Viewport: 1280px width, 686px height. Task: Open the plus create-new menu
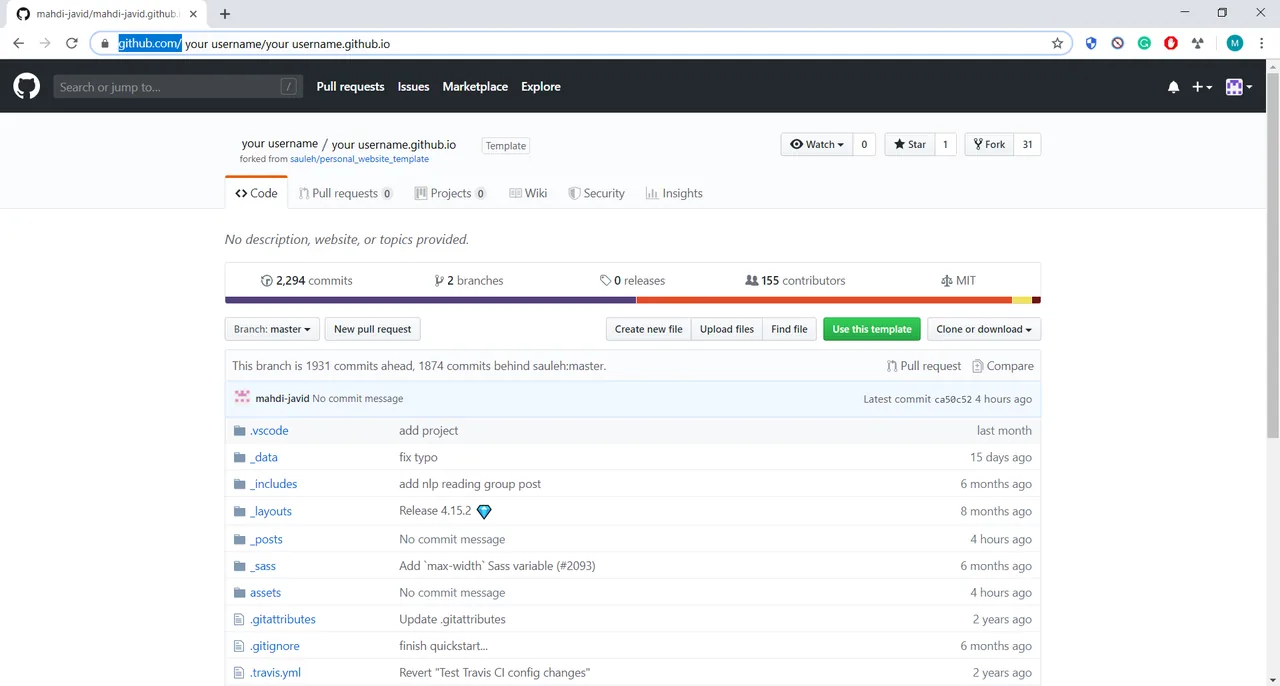[1202, 87]
